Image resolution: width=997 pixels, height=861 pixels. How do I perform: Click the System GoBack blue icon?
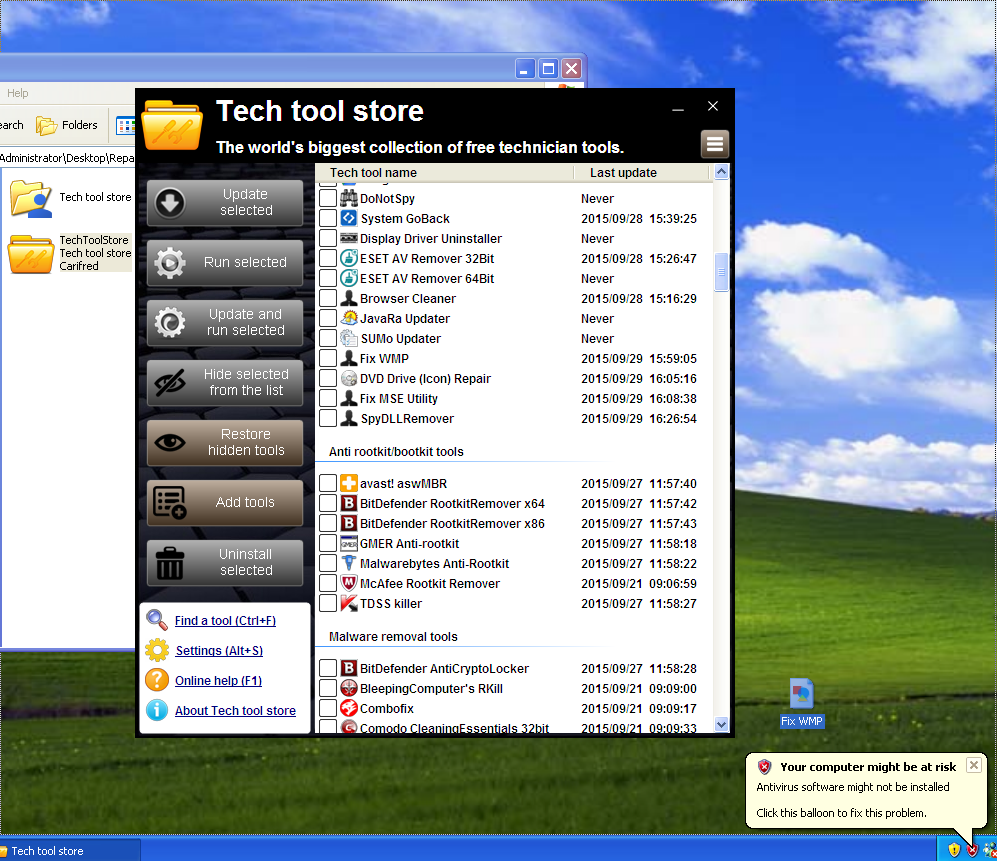[348, 218]
